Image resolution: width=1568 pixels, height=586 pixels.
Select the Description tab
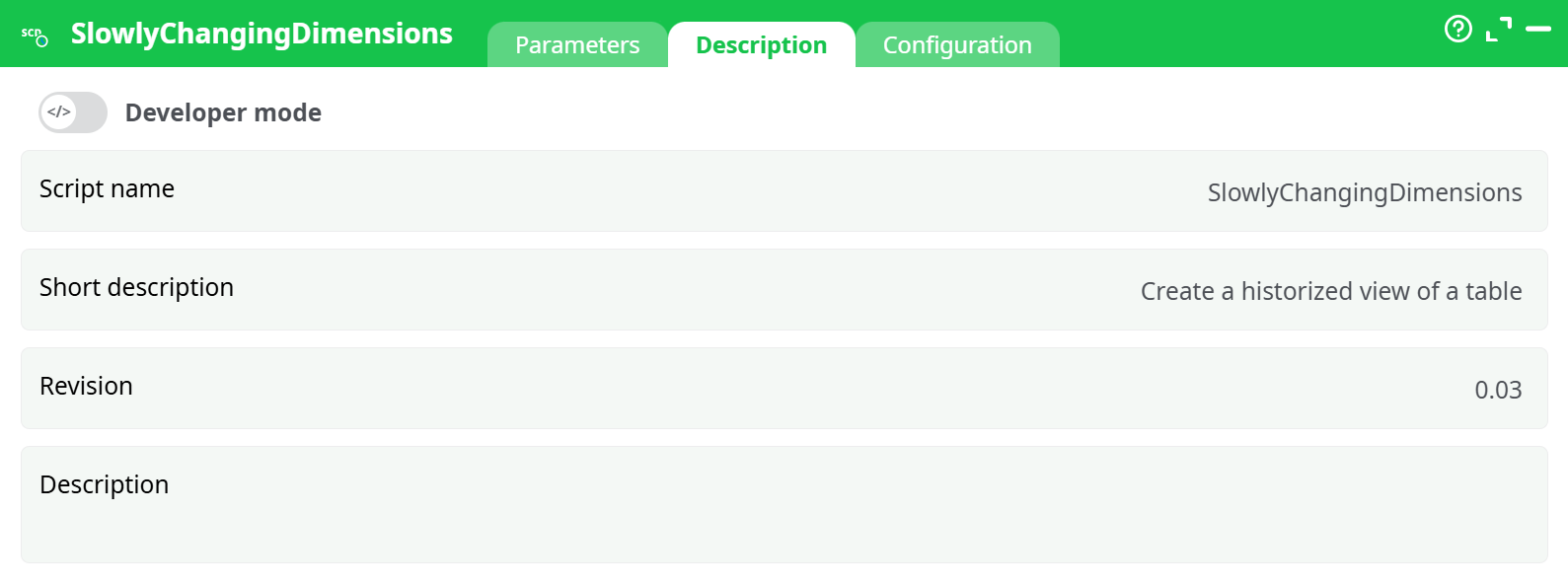click(761, 45)
